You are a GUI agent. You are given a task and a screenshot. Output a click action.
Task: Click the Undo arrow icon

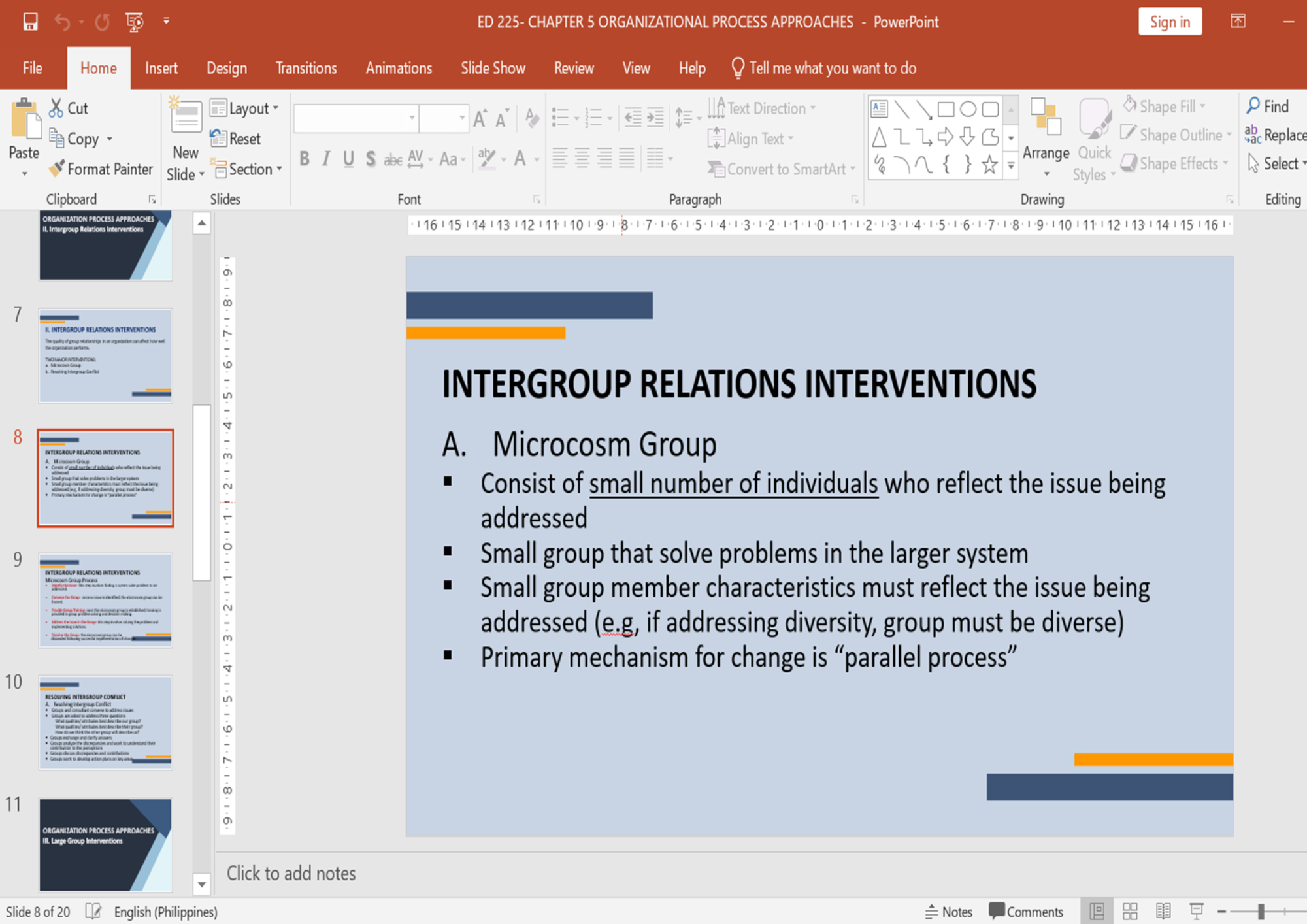(62, 22)
